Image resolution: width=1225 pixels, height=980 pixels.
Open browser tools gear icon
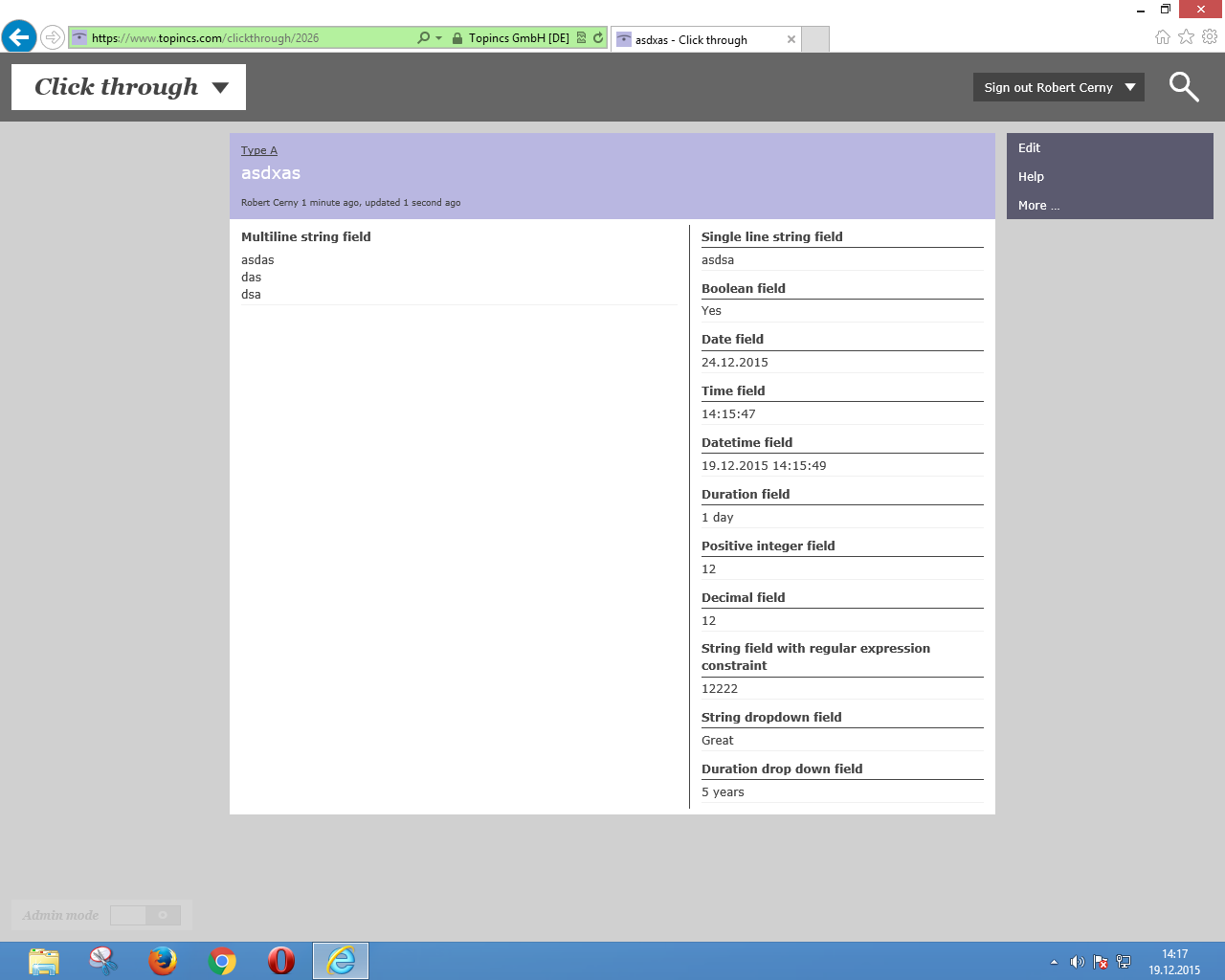coord(1210,37)
